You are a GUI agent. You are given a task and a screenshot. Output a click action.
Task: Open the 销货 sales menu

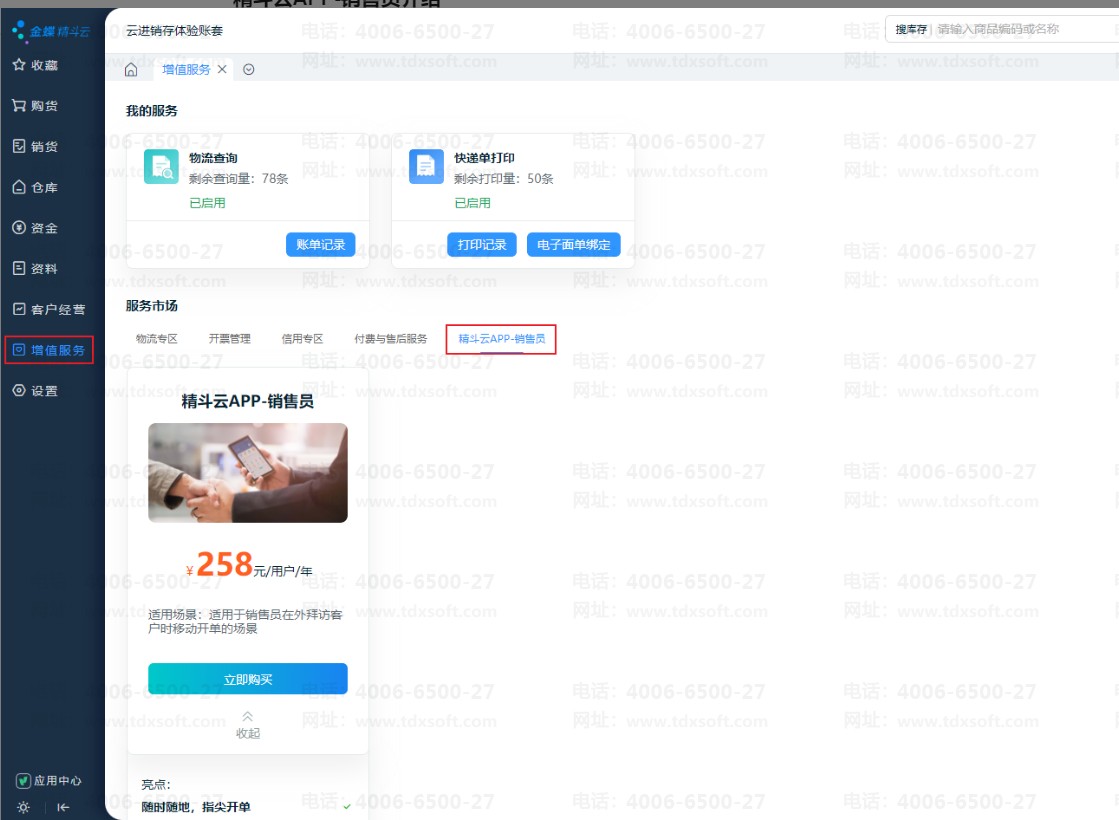(35, 146)
